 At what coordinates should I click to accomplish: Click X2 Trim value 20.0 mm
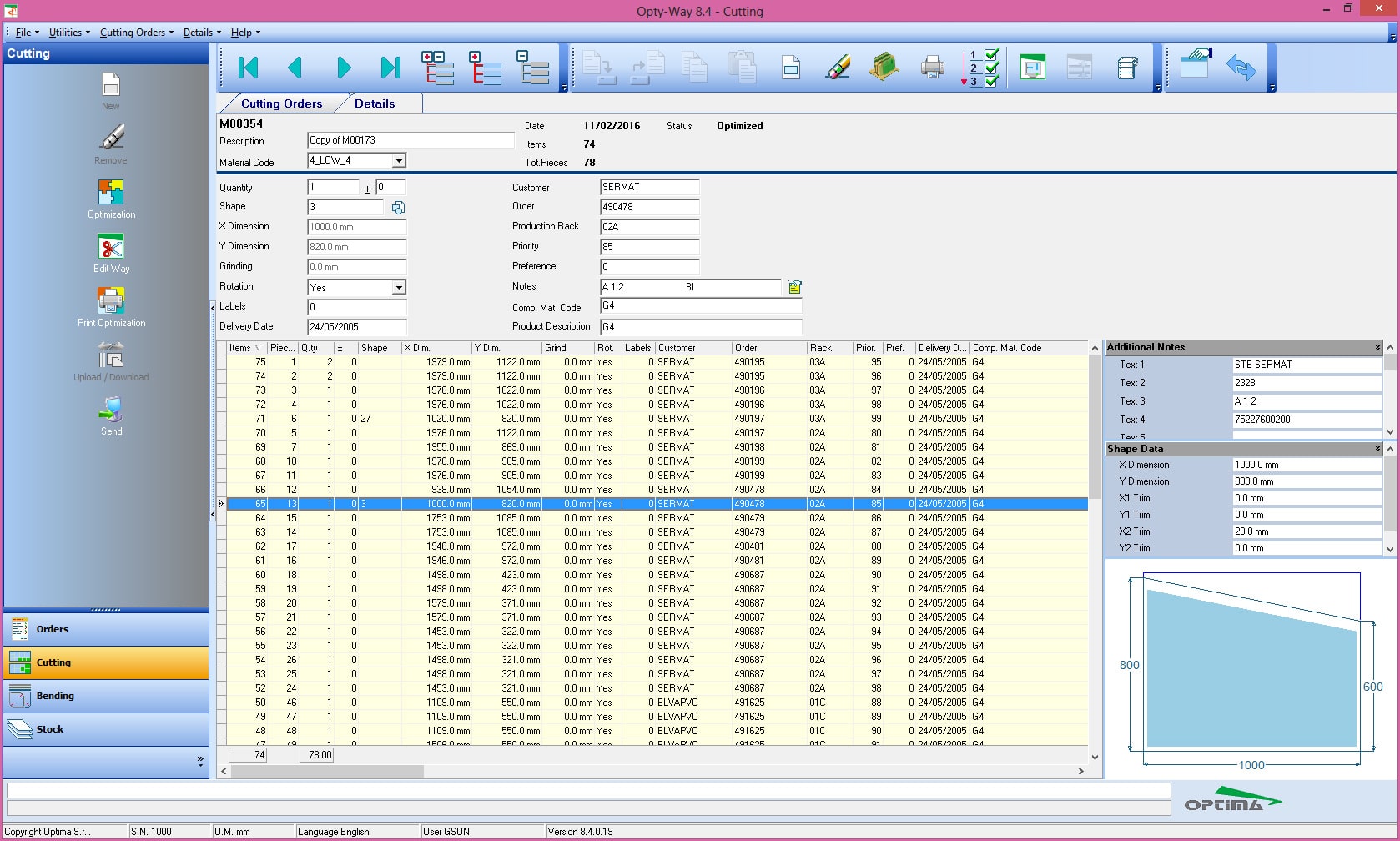(1307, 531)
